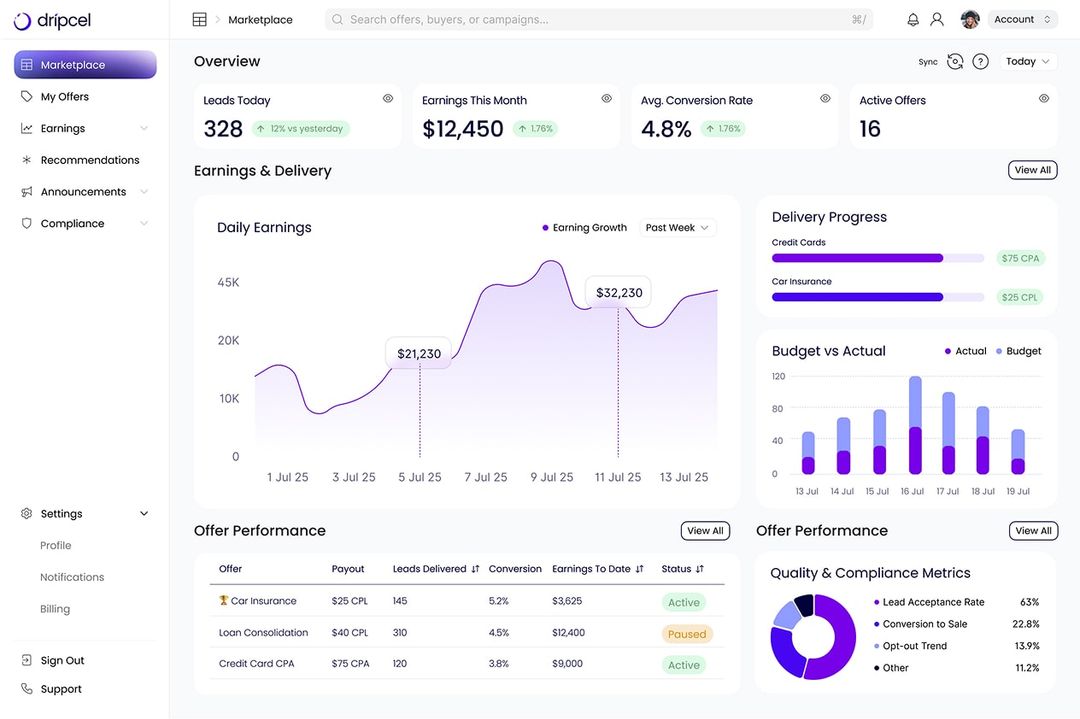1080x719 pixels.
Task: Open My Offers via the tag icon
Action: coord(24,96)
